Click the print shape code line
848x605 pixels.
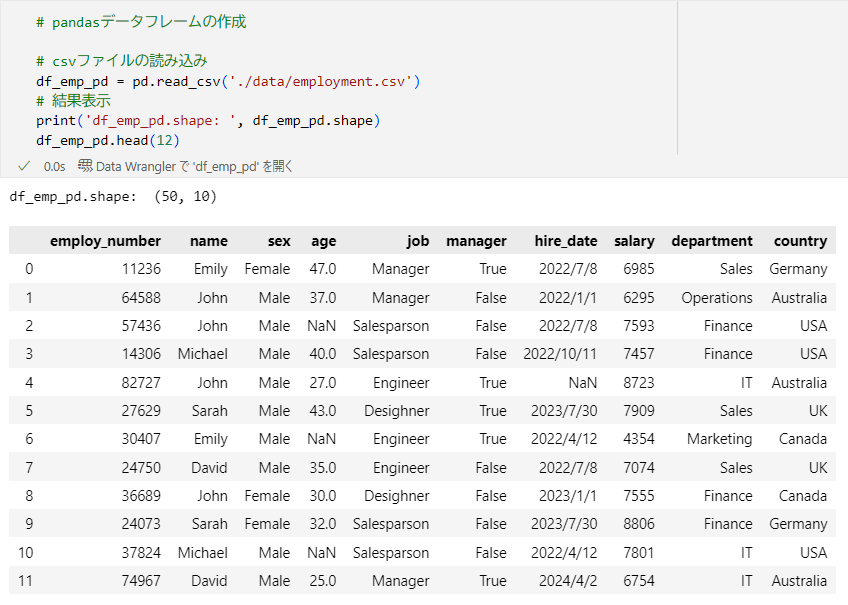208,121
